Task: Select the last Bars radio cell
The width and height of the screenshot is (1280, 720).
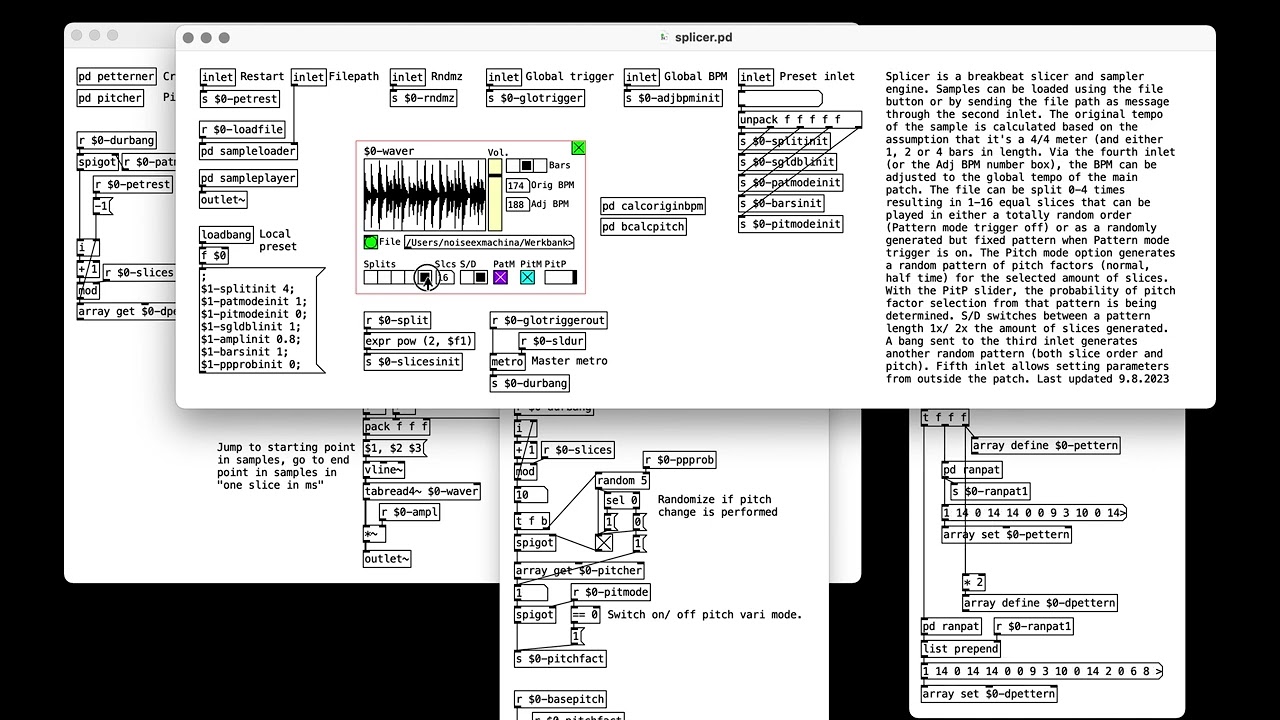Action: 540,165
